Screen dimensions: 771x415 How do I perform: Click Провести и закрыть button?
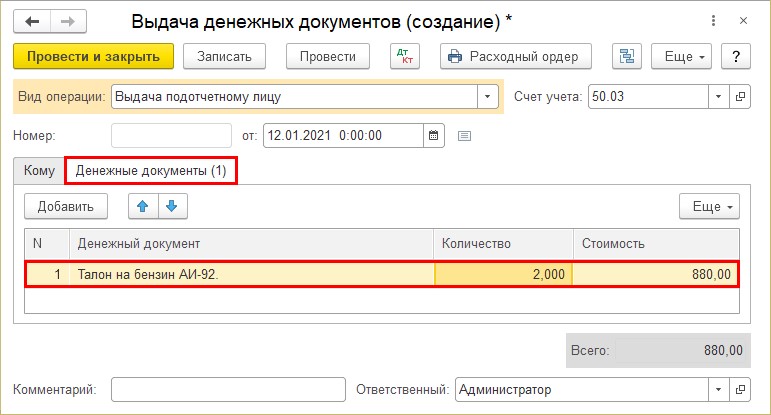click(x=93, y=57)
